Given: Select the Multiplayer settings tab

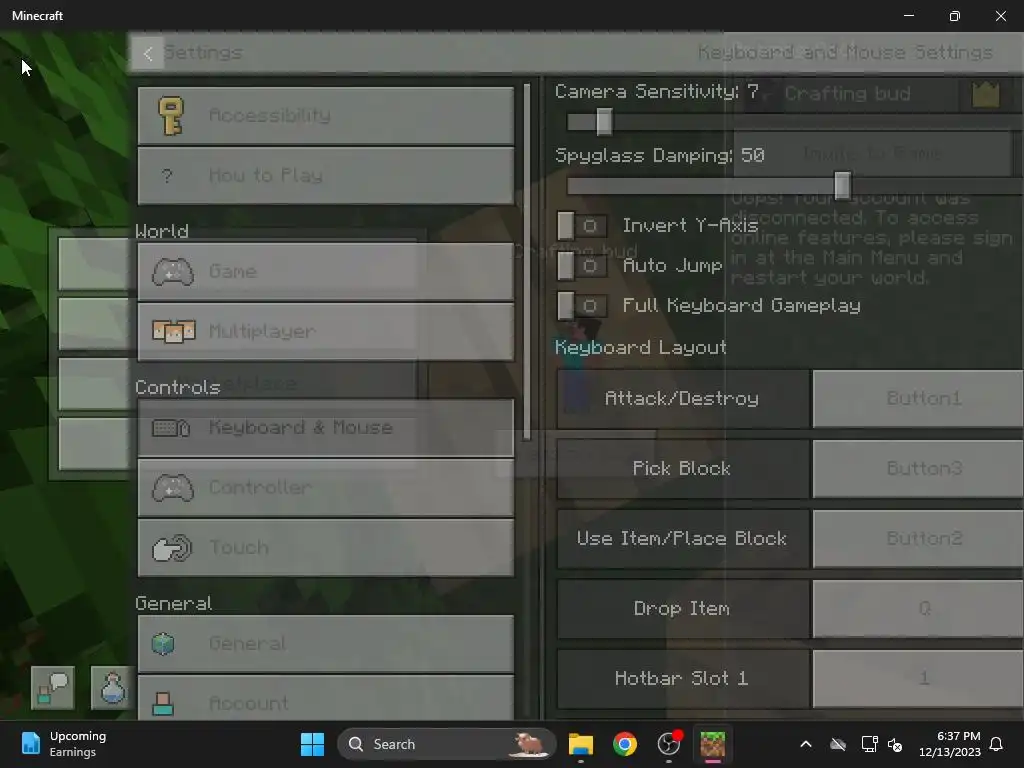Looking at the screenshot, I should (325, 332).
